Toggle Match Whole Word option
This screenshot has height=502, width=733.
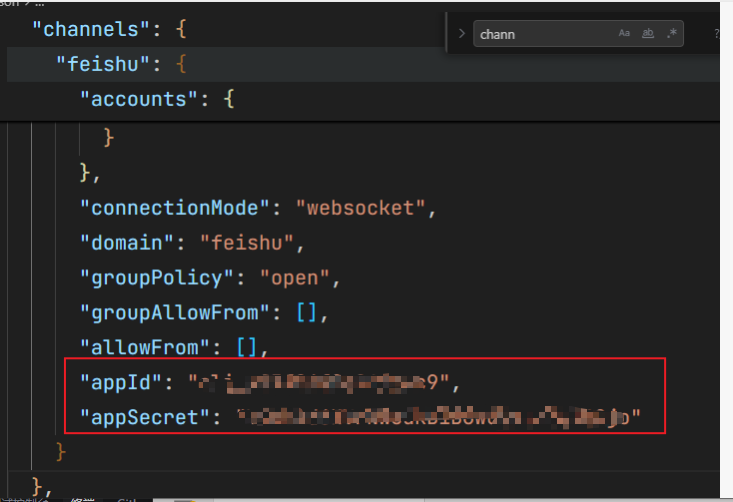pos(648,33)
